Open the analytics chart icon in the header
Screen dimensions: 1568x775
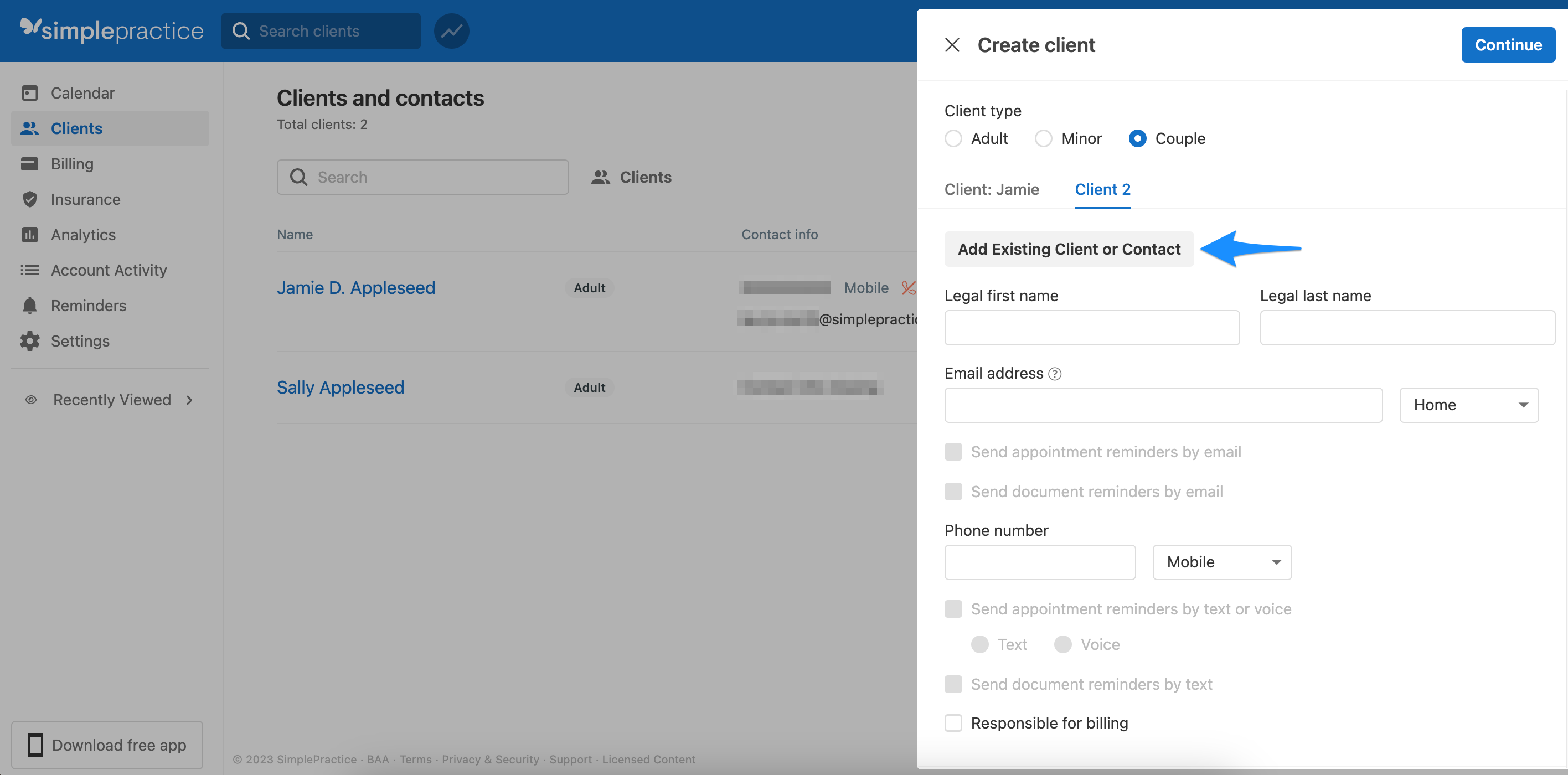point(452,30)
